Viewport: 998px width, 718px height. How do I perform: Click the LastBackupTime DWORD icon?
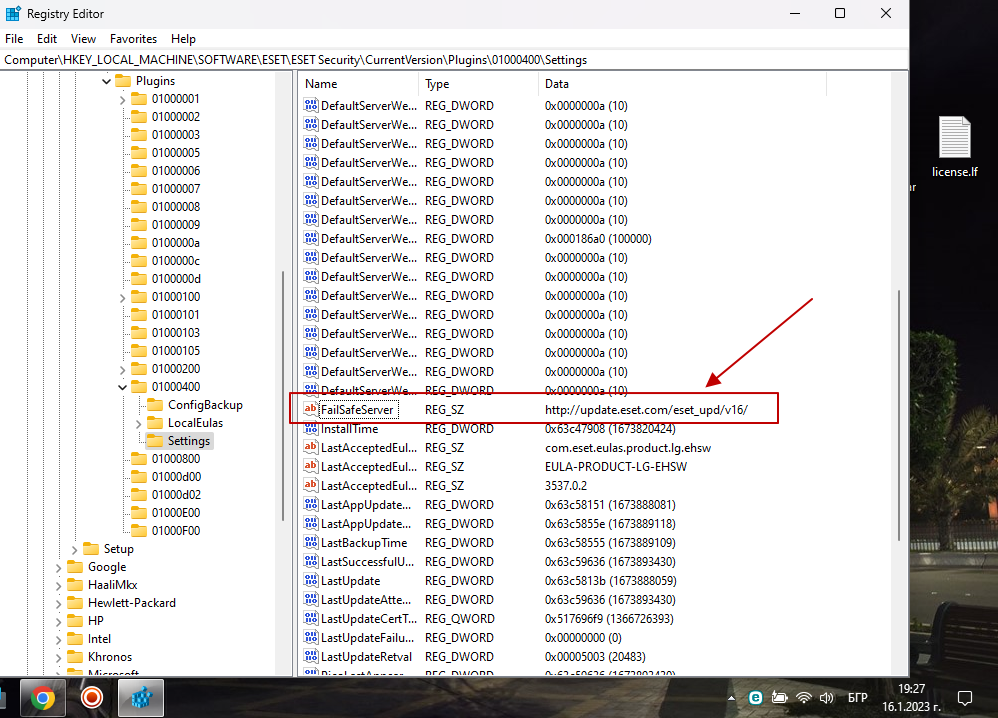click(311, 542)
